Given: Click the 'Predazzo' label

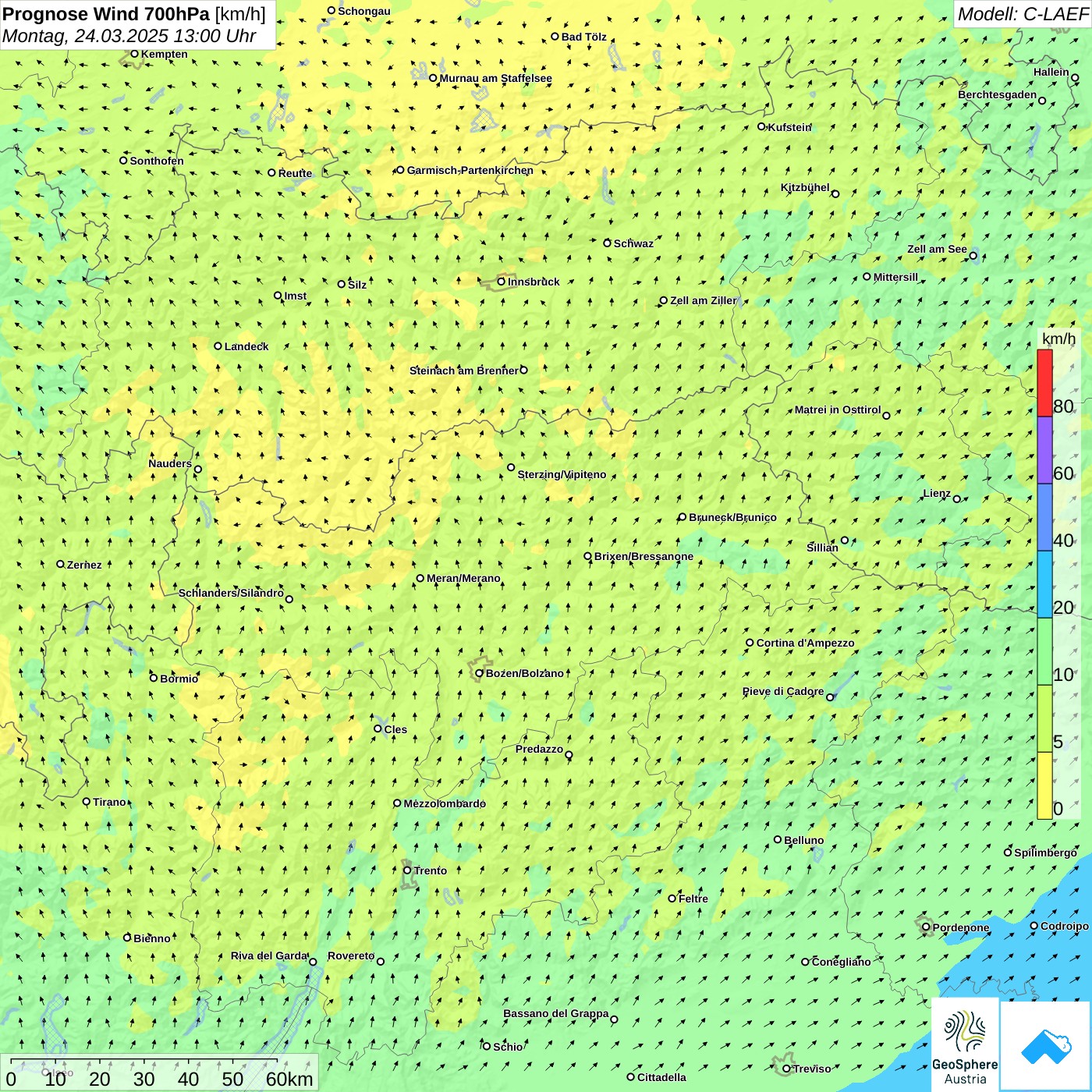Looking at the screenshot, I should pyautogui.click(x=540, y=749).
